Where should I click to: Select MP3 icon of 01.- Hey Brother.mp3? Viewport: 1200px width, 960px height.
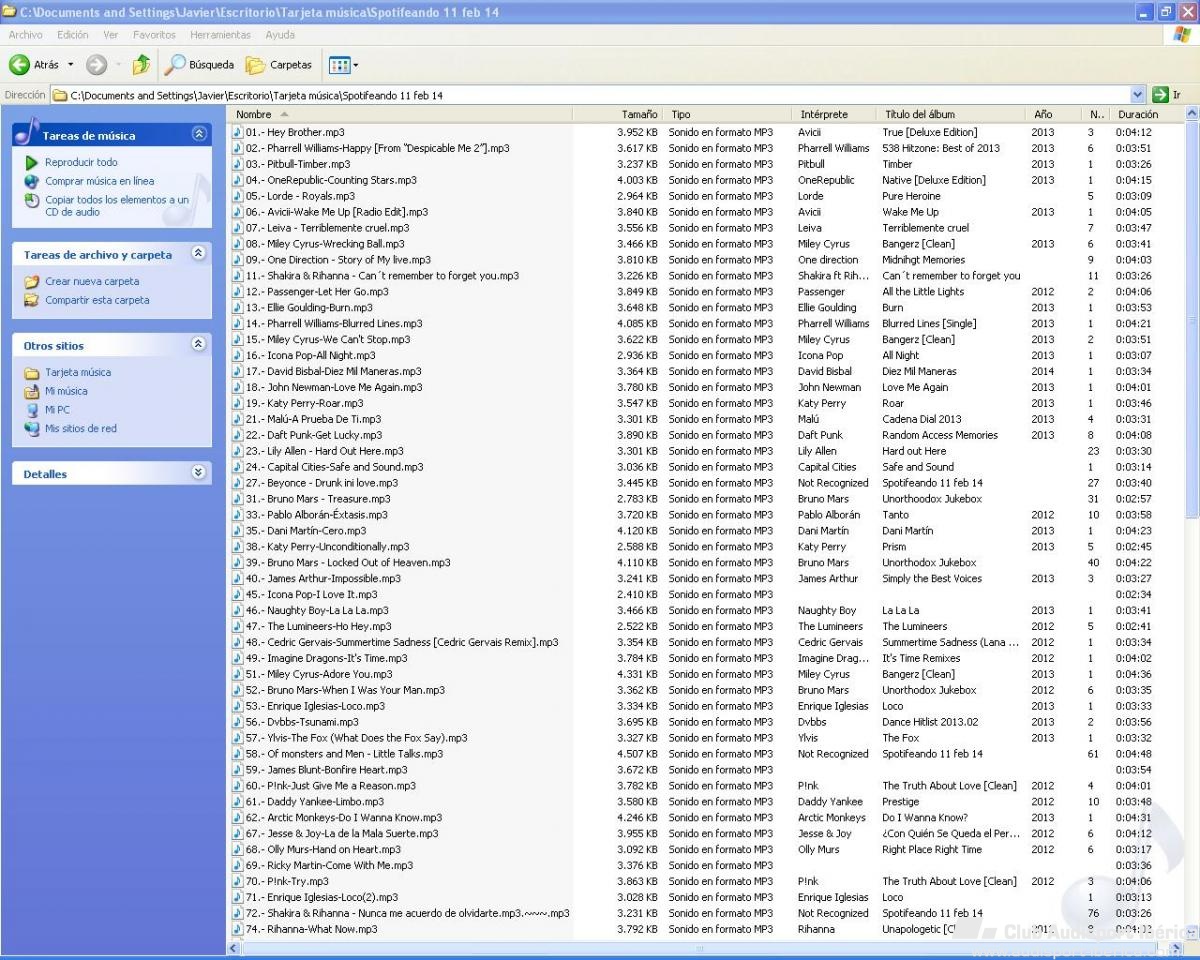[x=238, y=132]
